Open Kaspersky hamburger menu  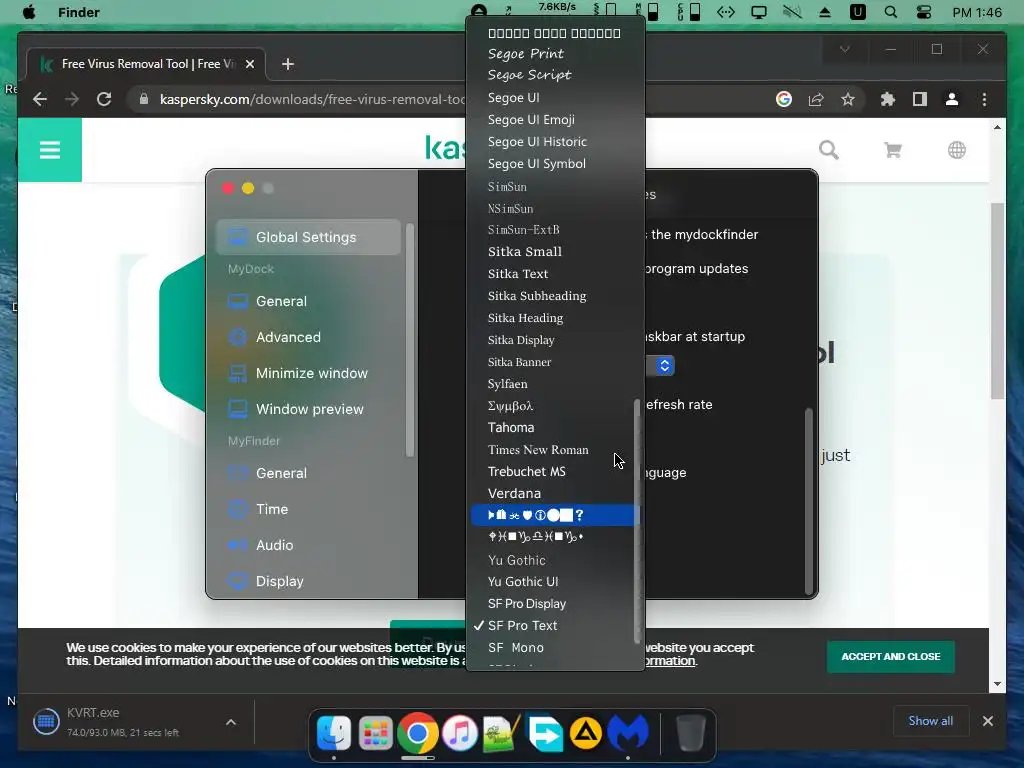(x=50, y=150)
